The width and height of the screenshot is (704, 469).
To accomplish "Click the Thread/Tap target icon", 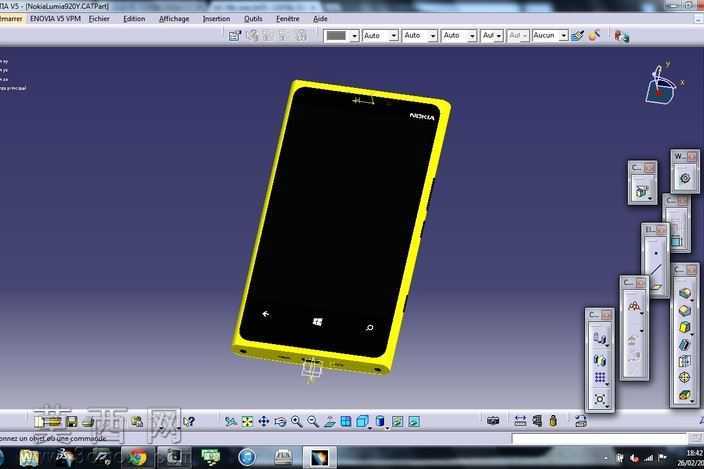I will [684, 378].
